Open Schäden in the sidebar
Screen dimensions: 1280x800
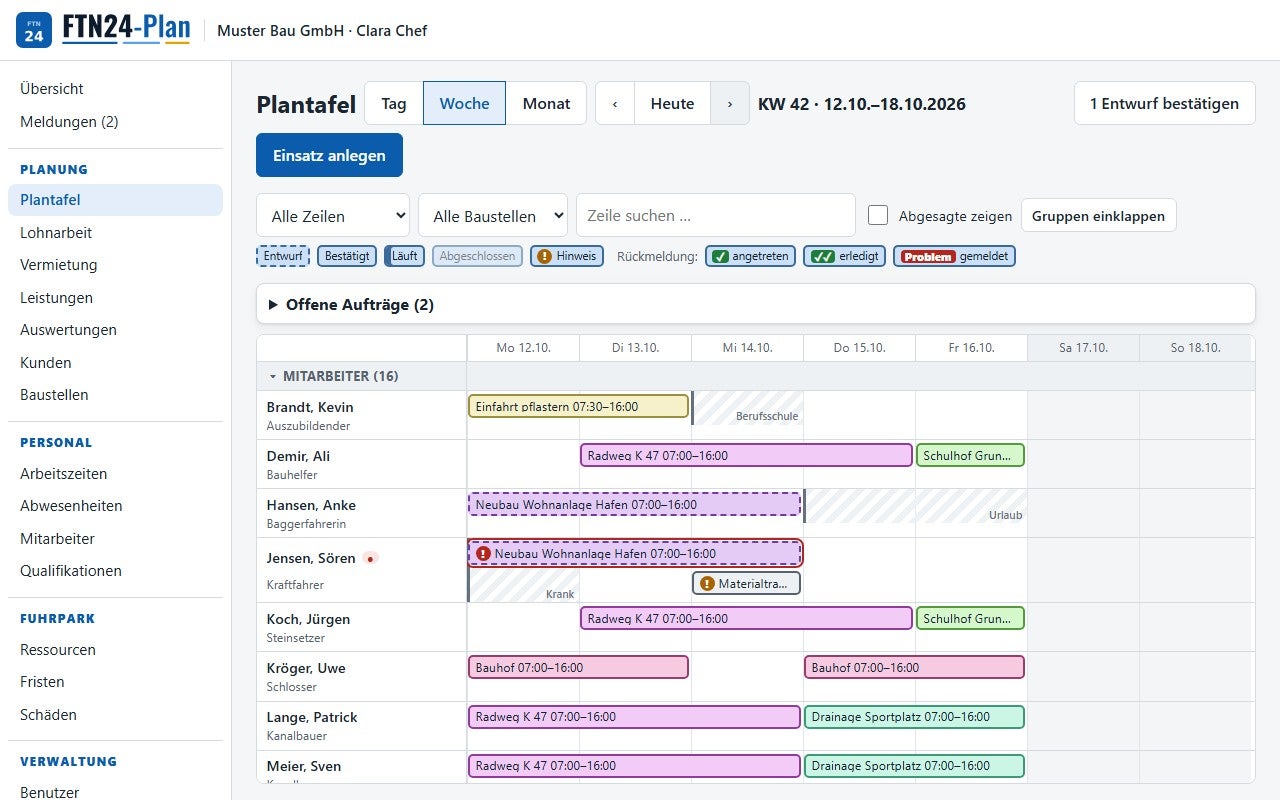[x=115, y=715]
